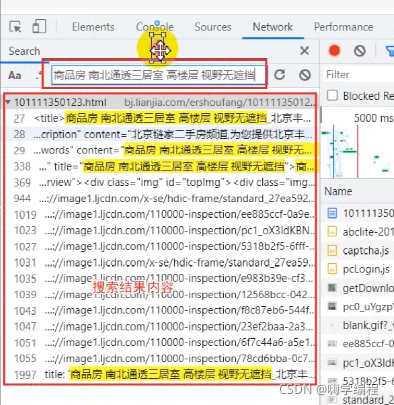
Task: Toggle match case Aa option
Action: tap(14, 75)
